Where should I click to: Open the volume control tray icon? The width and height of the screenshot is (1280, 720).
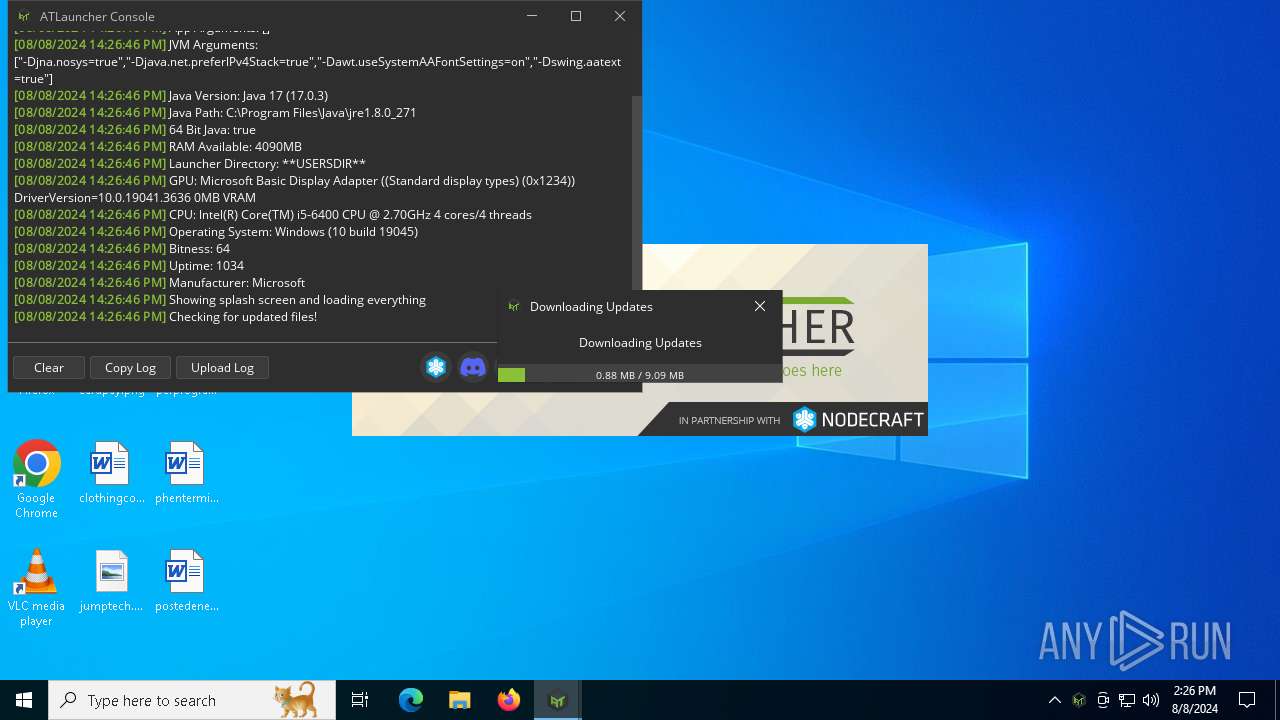pyautogui.click(x=1151, y=700)
